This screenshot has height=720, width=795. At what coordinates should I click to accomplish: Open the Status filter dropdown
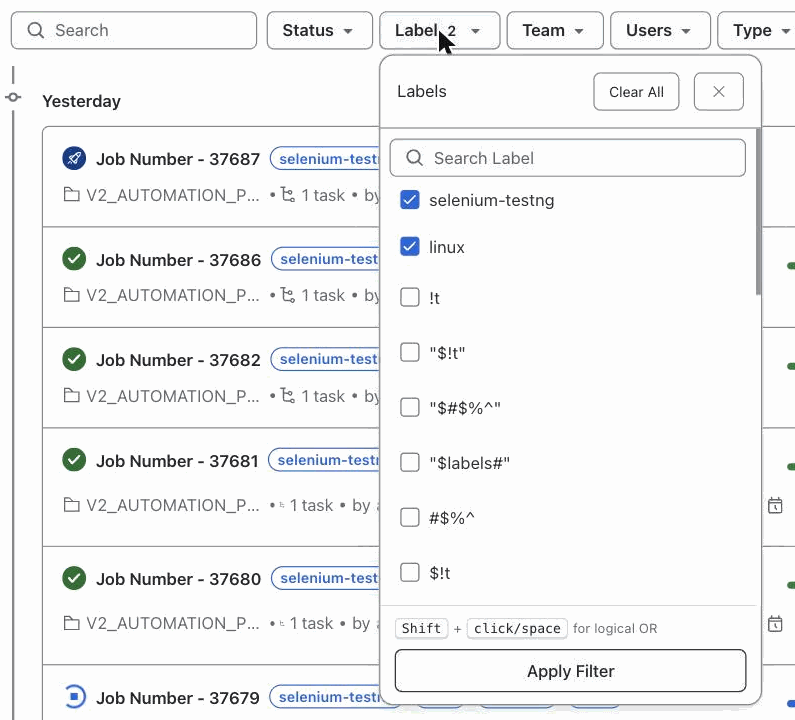click(319, 30)
